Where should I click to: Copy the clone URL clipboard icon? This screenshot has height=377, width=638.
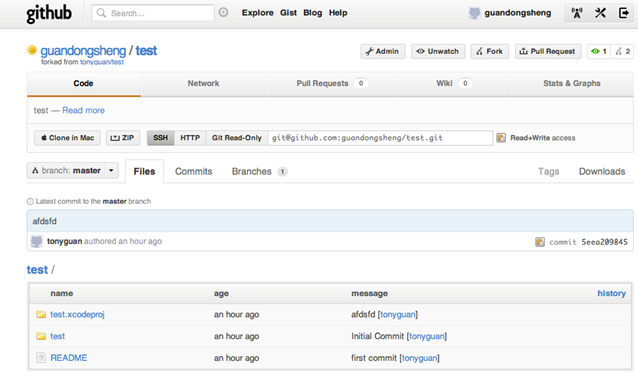pos(501,138)
